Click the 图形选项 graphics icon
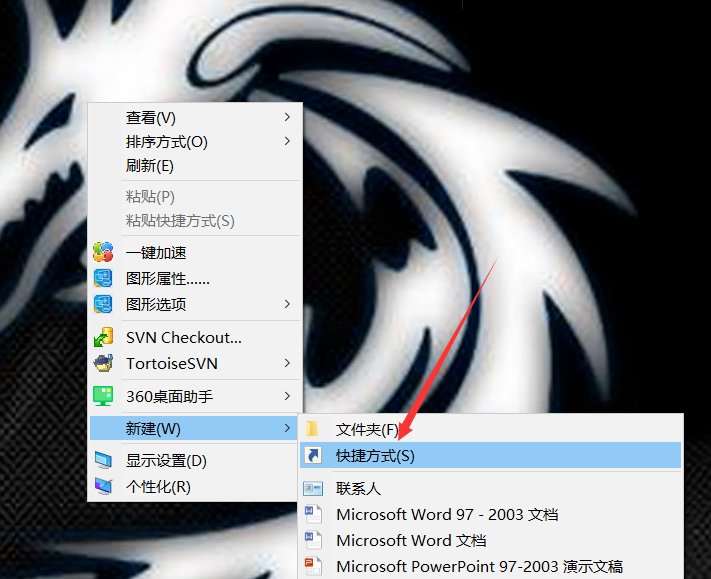711x579 pixels. (x=103, y=304)
